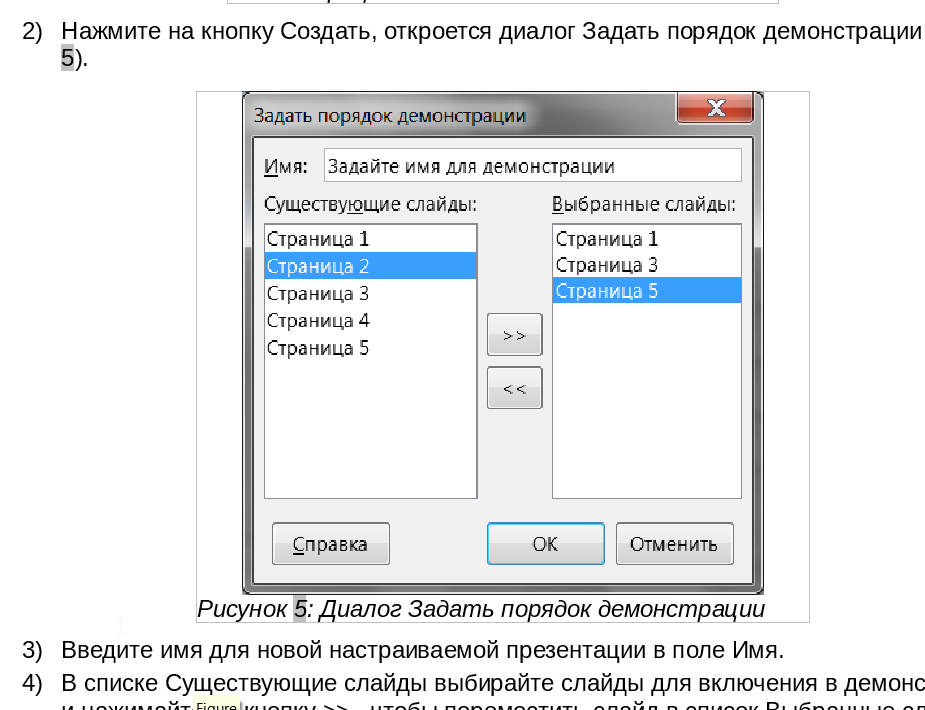Select Страница 1 in Выбранные слайды list

point(607,239)
